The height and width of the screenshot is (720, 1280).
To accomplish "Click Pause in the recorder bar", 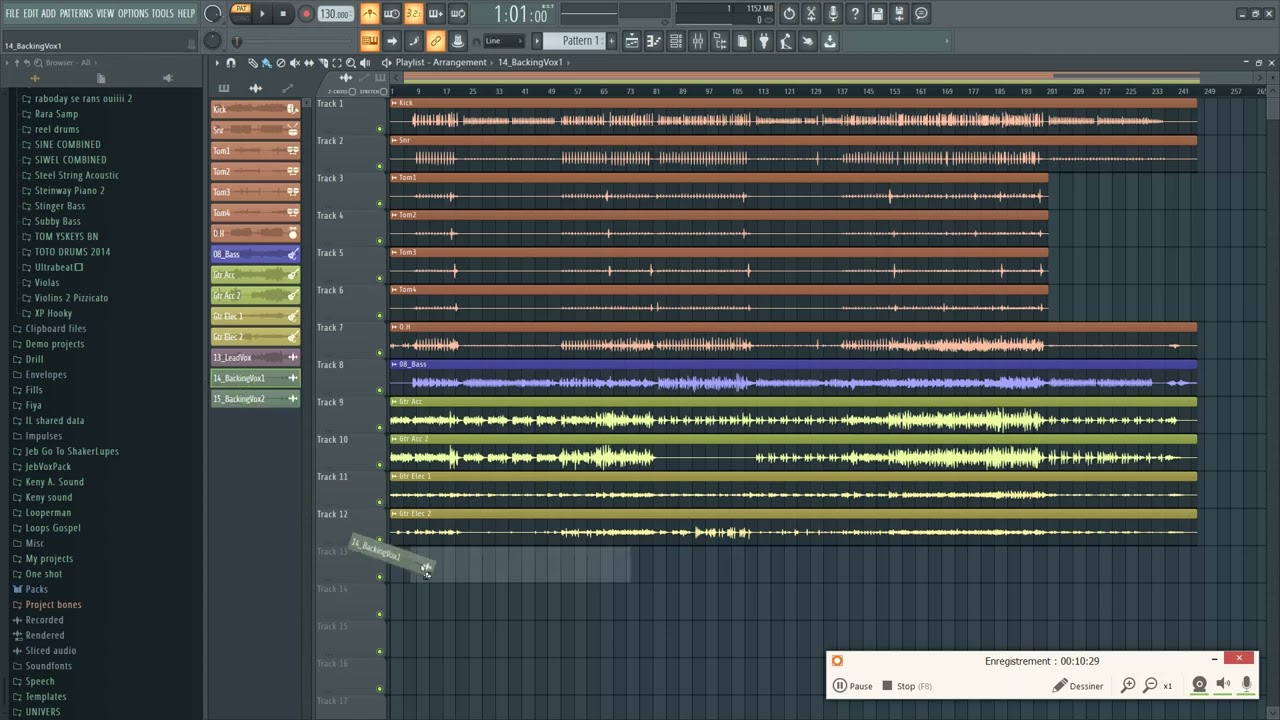I will [853, 686].
